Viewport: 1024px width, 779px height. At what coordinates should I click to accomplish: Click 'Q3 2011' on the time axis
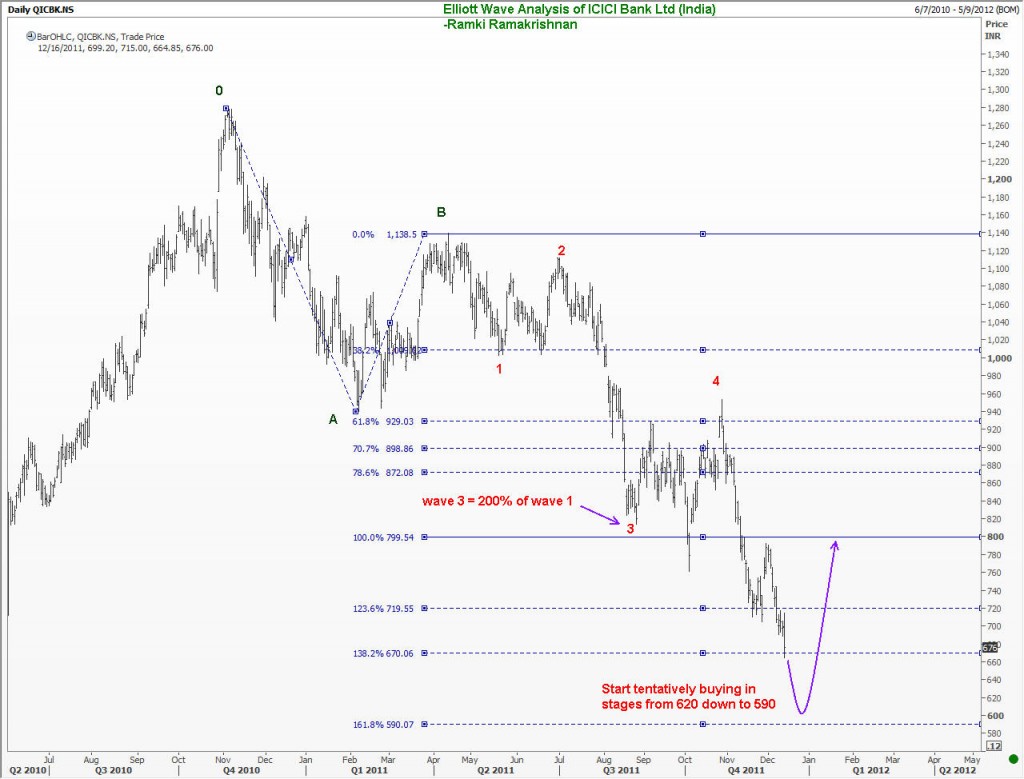click(621, 771)
